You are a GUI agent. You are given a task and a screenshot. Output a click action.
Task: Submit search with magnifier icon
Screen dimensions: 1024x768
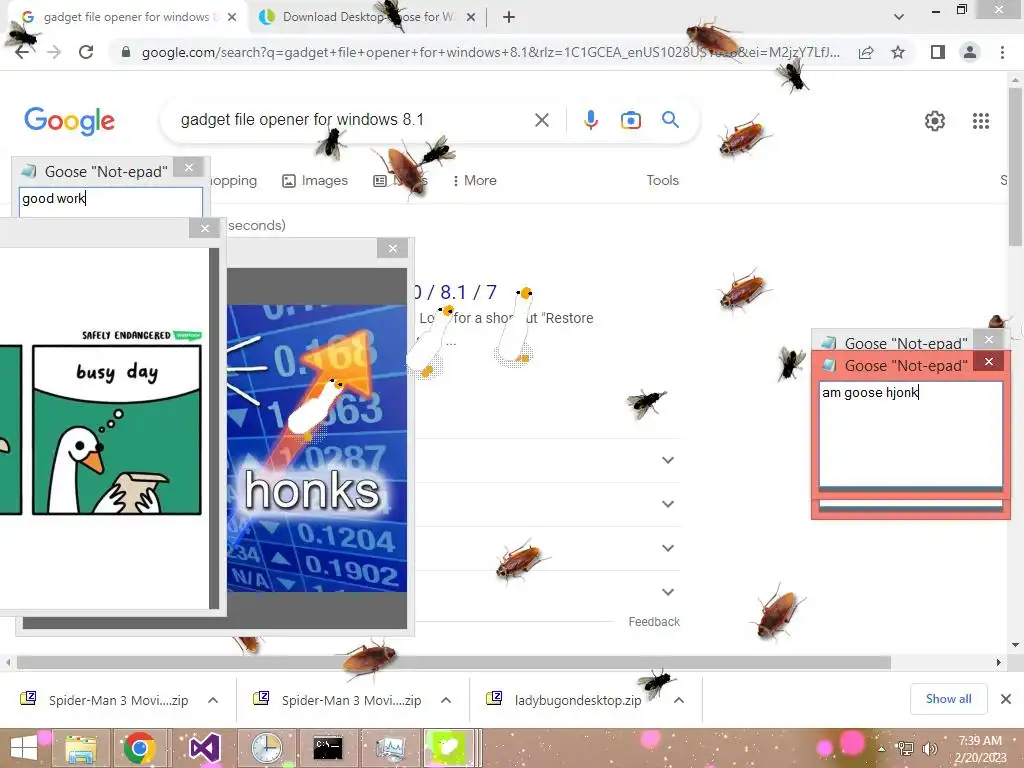670,120
